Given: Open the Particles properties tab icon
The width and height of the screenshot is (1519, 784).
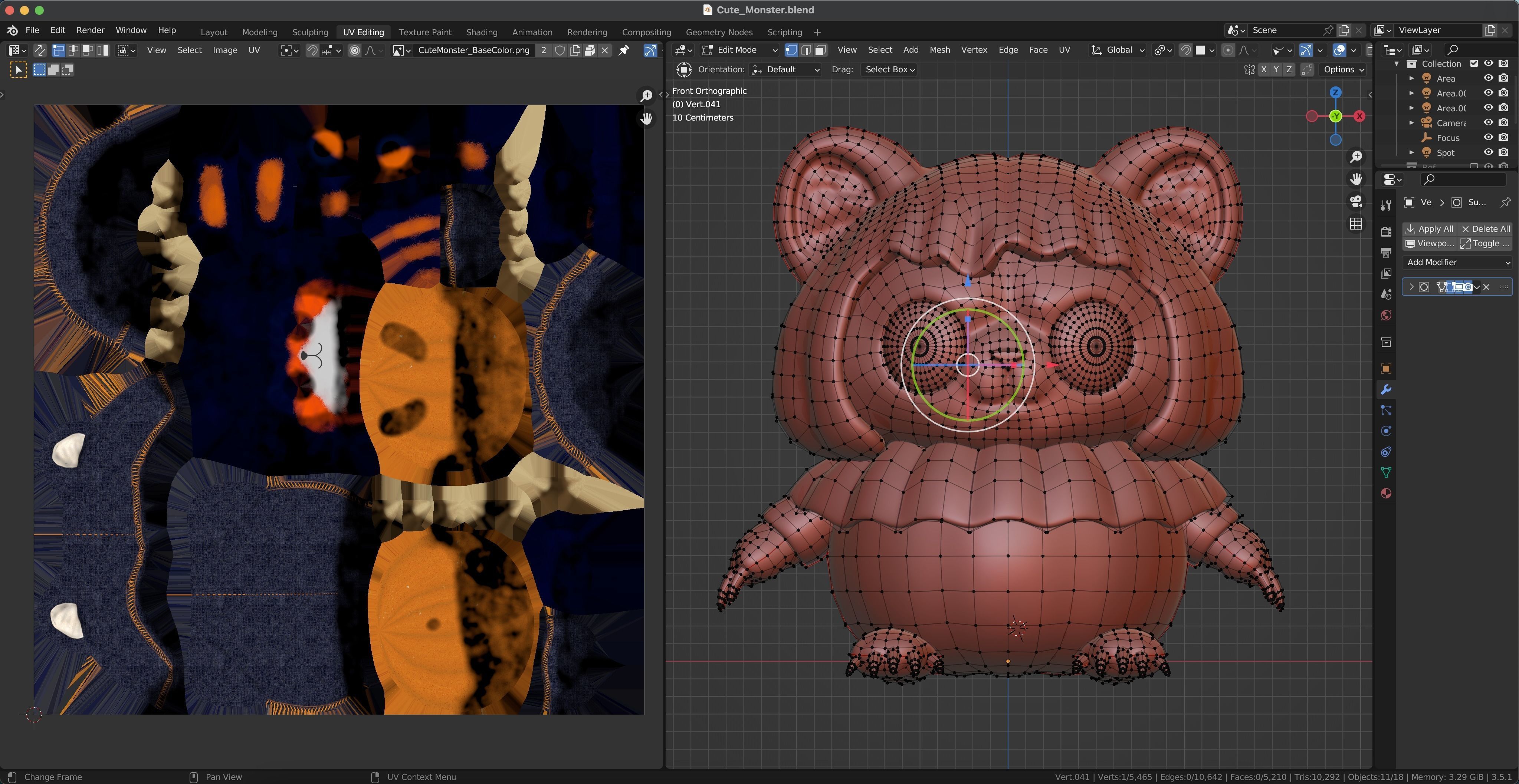Looking at the screenshot, I should 1386,410.
